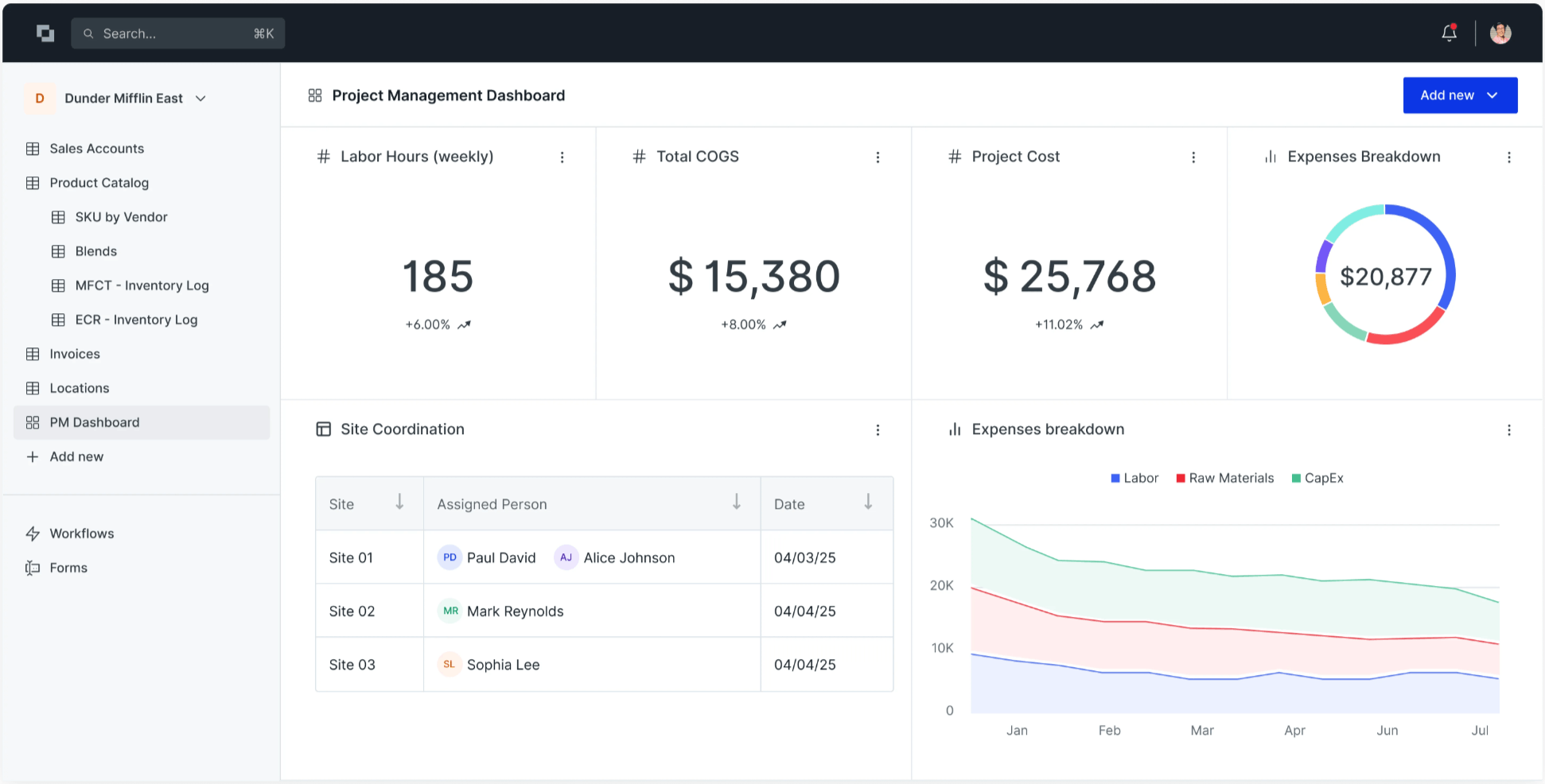Click the Workflows lightning icon
Image resolution: width=1545 pixels, height=784 pixels.
33,534
